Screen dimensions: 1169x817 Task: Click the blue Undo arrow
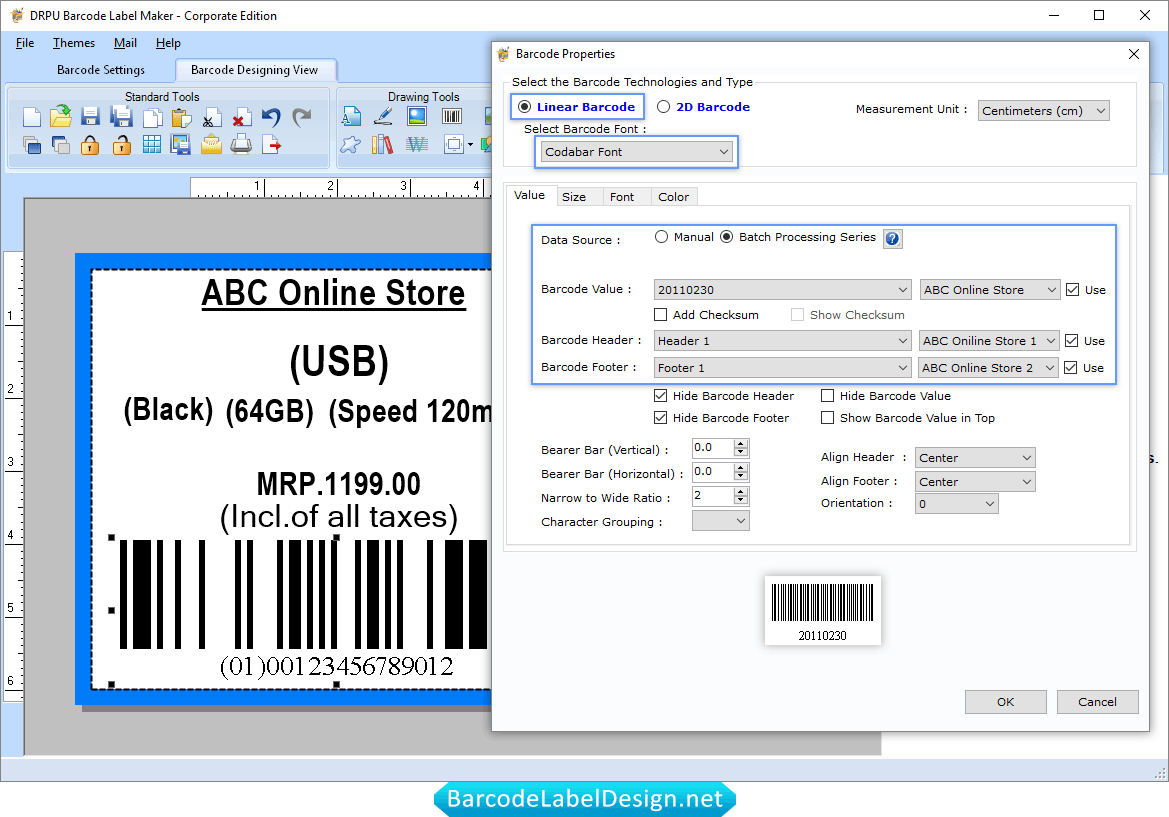click(x=271, y=117)
